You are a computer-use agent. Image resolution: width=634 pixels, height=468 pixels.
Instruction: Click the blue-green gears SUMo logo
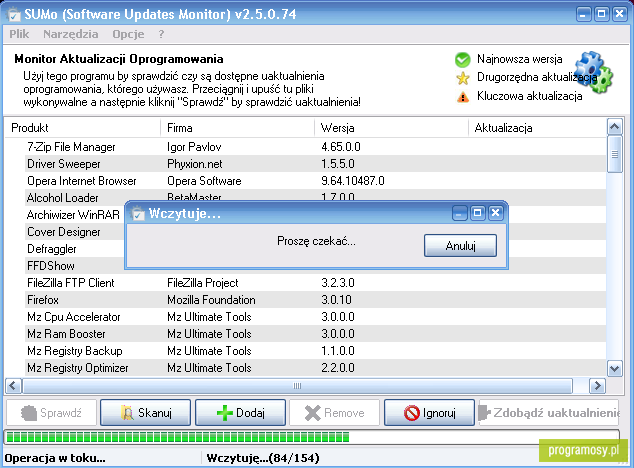pyautogui.click(x=594, y=72)
